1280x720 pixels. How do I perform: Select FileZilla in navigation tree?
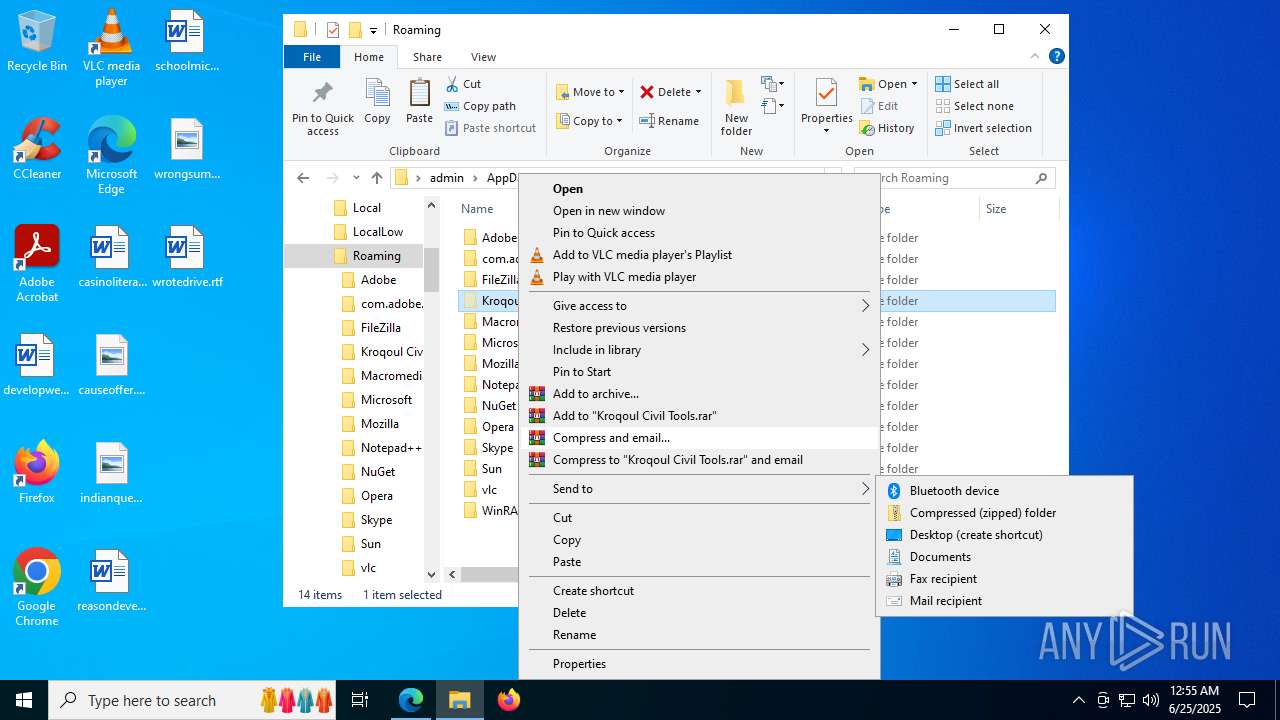380,328
